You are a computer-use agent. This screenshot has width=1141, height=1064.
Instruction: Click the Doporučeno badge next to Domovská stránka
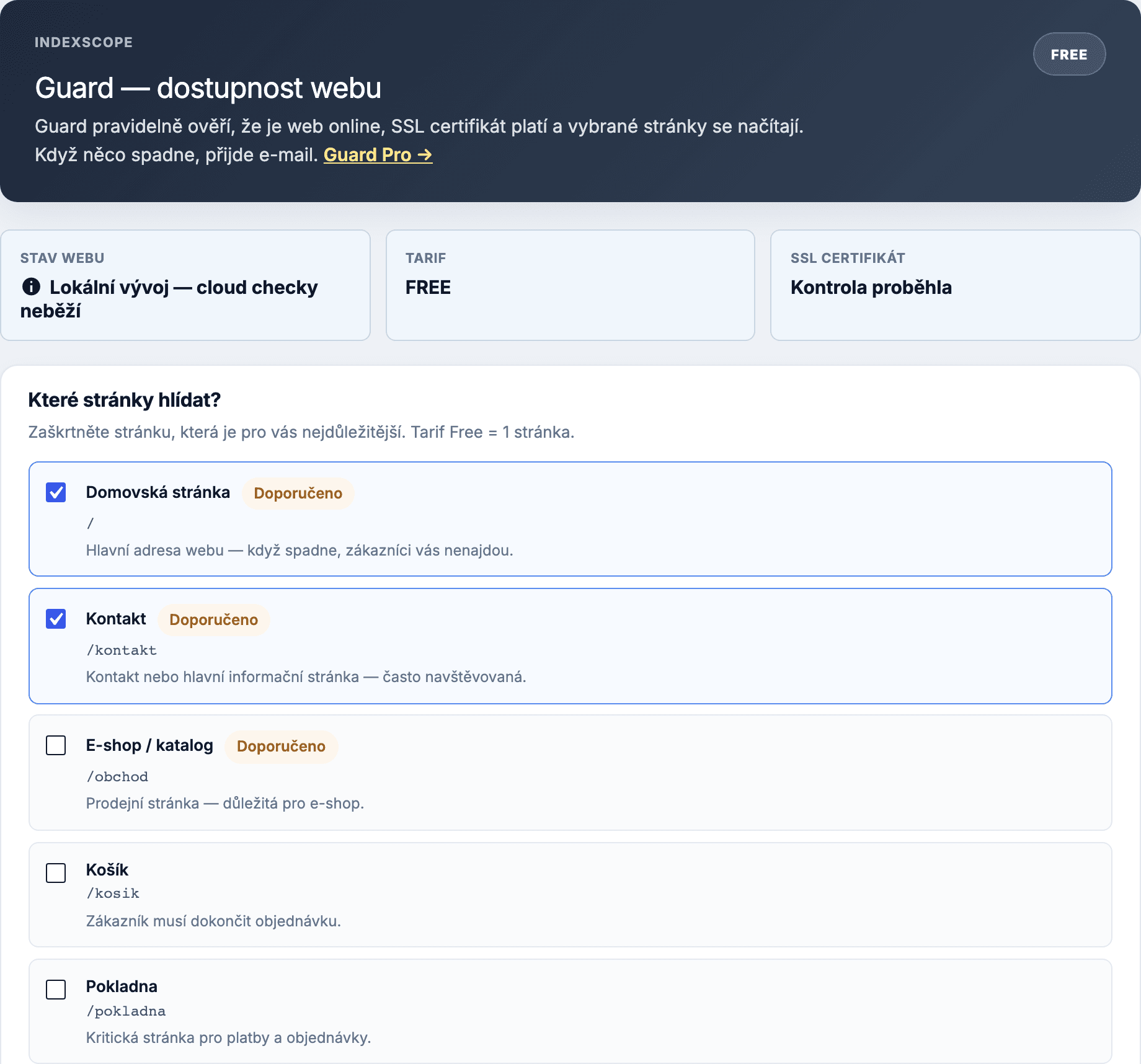pyautogui.click(x=298, y=494)
